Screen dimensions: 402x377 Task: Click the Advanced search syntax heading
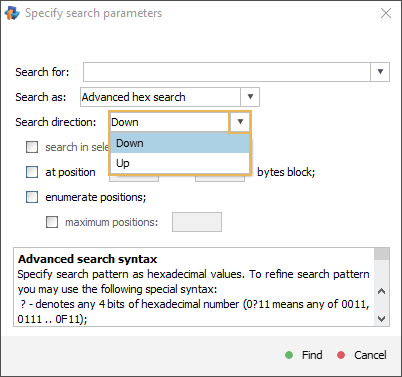pyautogui.click(x=87, y=259)
